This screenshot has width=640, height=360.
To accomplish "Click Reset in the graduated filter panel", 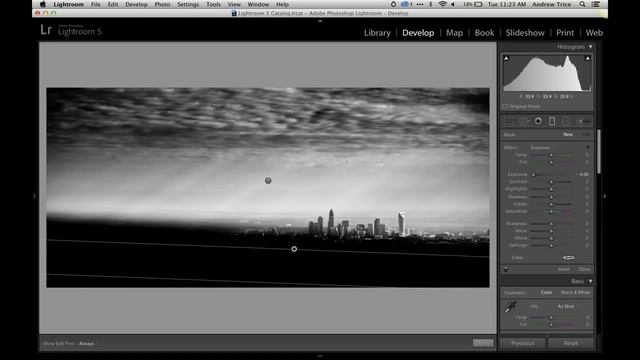I will (564, 269).
